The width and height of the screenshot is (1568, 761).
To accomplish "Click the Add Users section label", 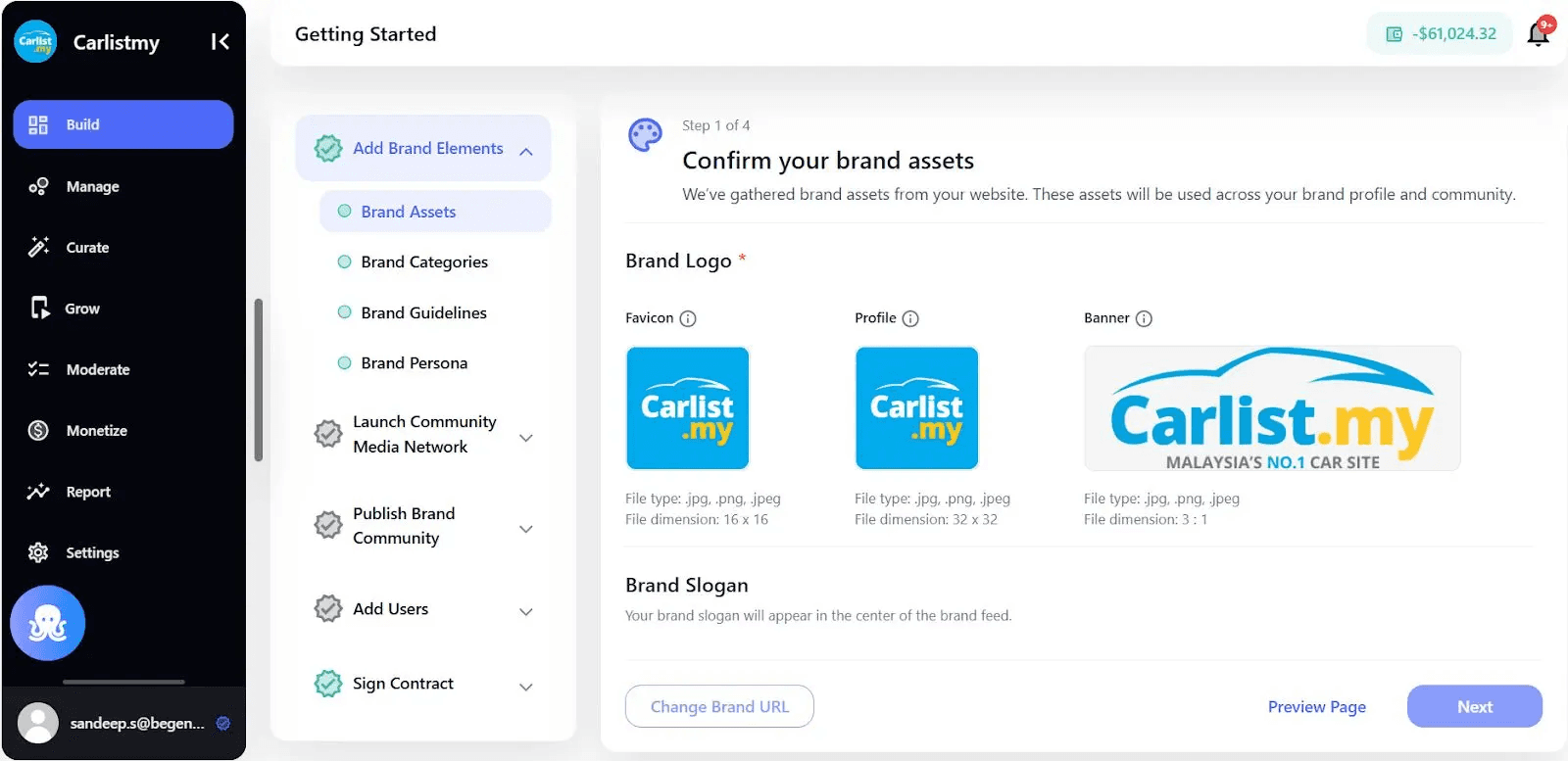I will click(x=391, y=608).
